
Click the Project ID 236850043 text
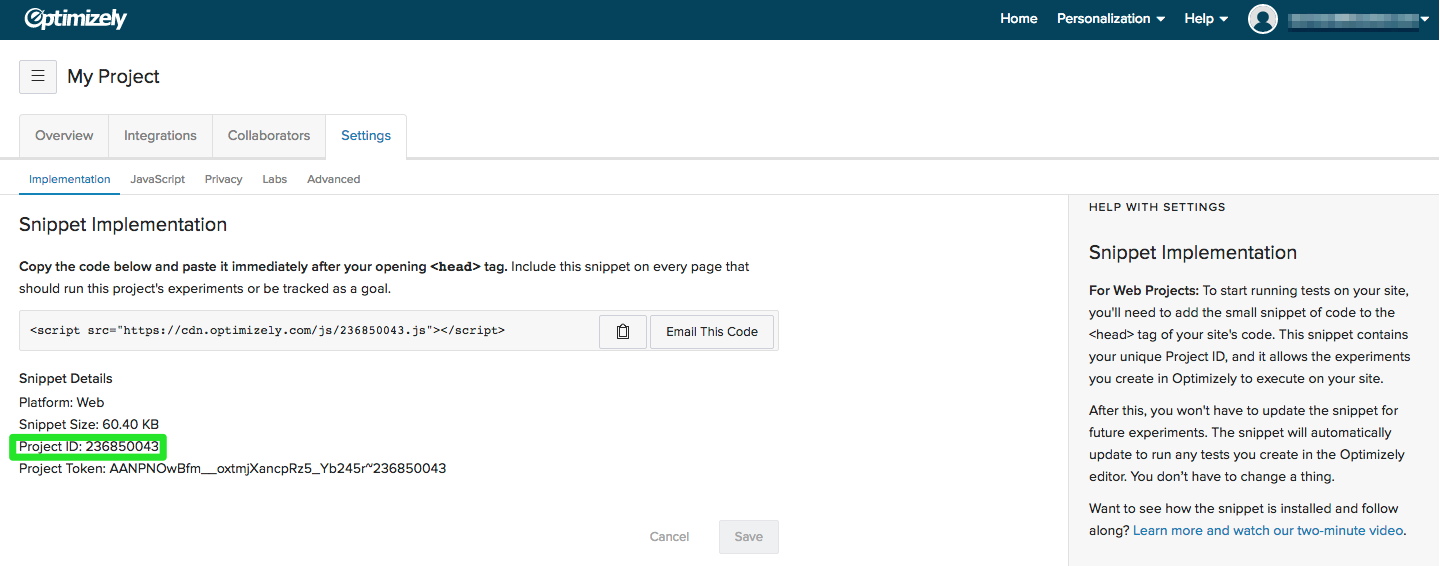pyautogui.click(x=89, y=447)
